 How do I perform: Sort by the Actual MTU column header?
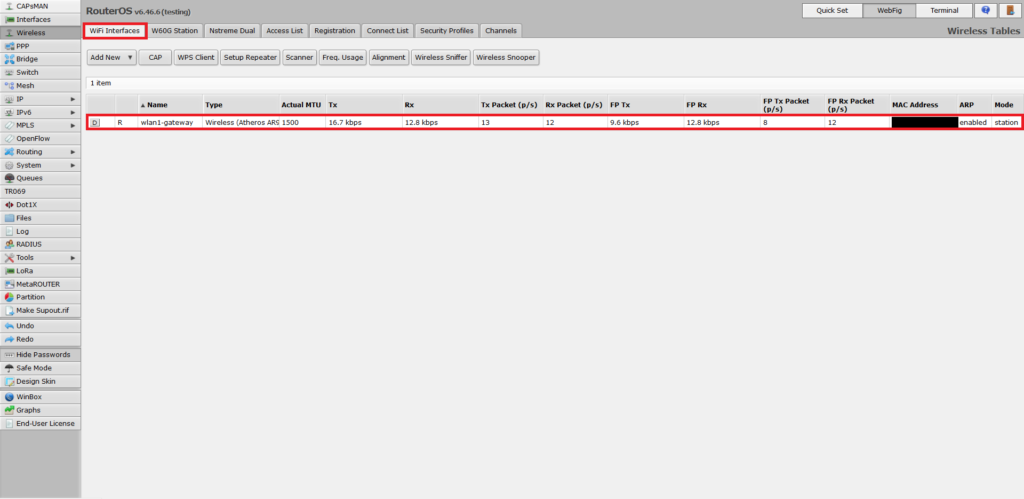click(301, 105)
